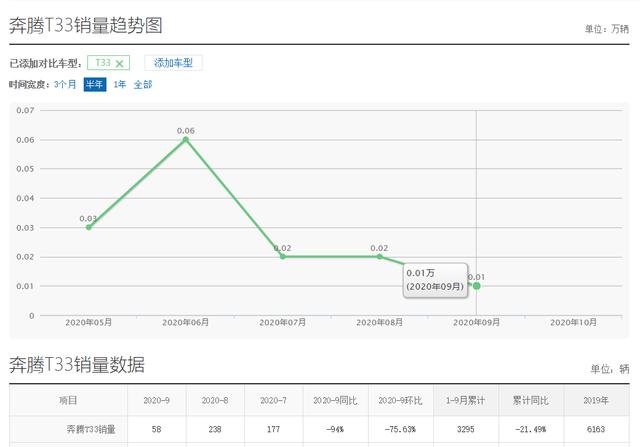Image resolution: width=640 pixels, height=447 pixels.
Task: Click the 单位：万辆 label
Action: tap(607, 29)
